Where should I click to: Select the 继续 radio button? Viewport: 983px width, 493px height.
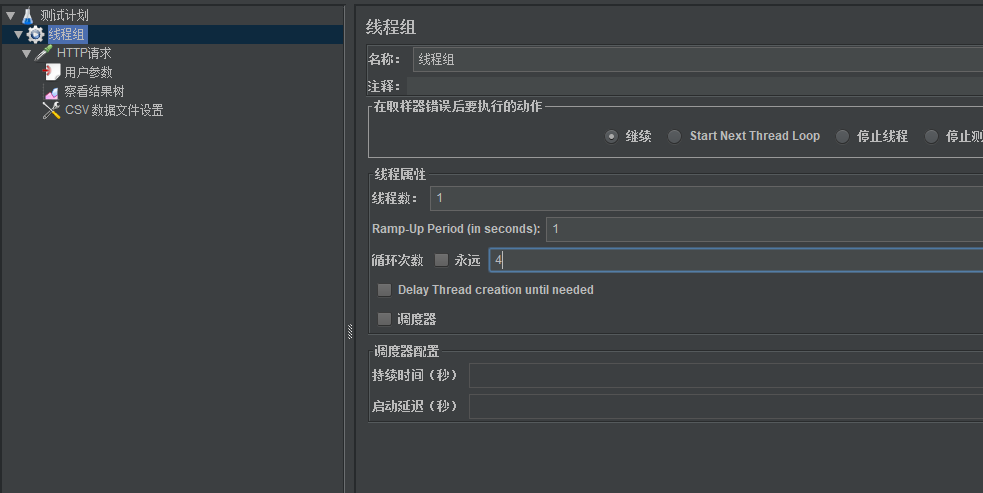(x=611, y=136)
